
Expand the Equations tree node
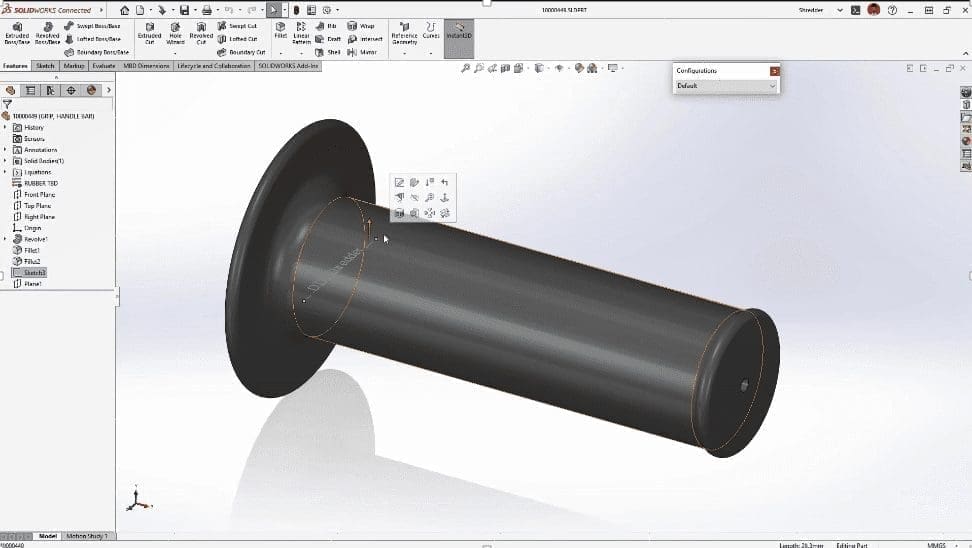tap(6, 172)
